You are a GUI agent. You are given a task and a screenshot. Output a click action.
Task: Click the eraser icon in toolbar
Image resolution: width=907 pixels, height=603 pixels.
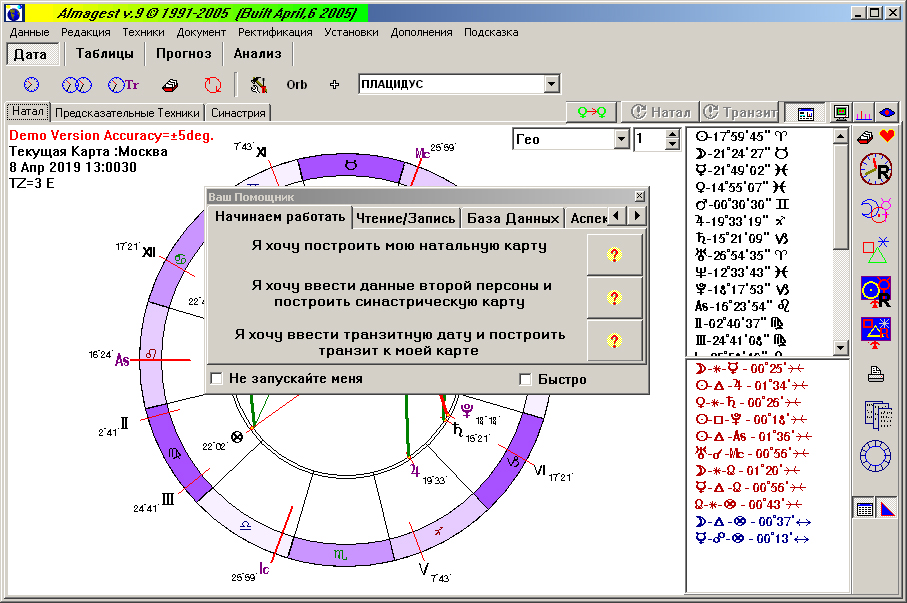(x=170, y=86)
